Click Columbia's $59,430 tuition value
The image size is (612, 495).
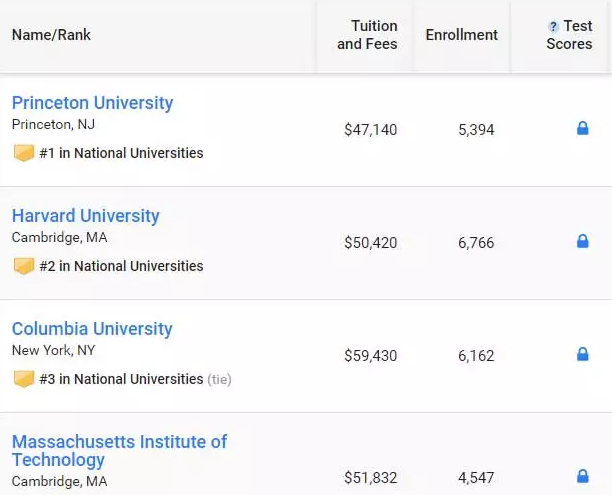[x=370, y=356]
